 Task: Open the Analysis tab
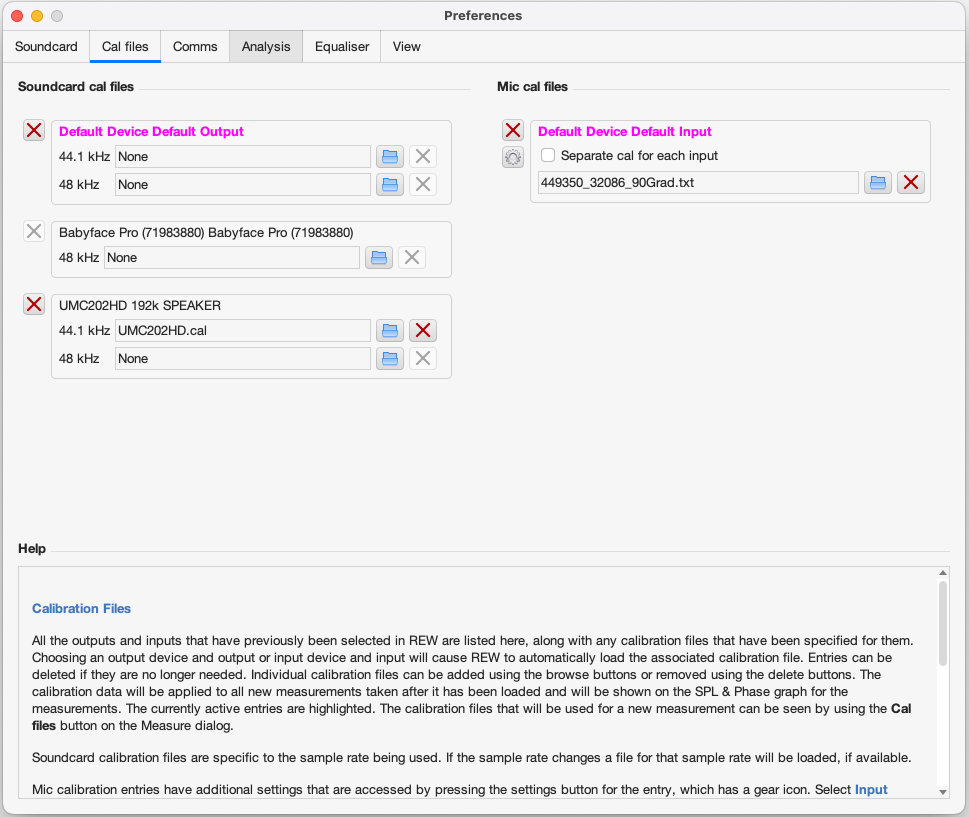(x=266, y=46)
